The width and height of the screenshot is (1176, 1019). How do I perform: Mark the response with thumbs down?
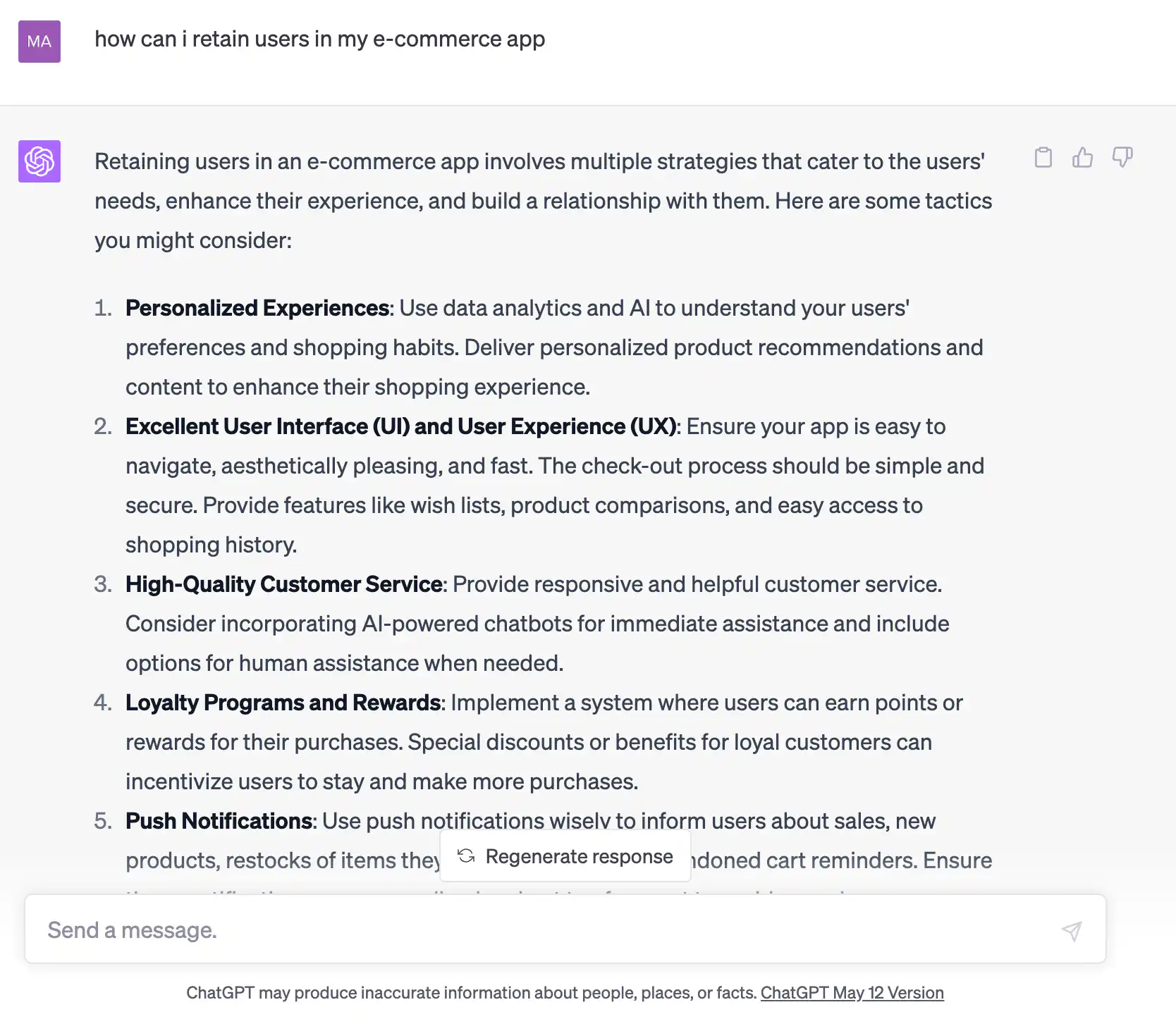1122,157
